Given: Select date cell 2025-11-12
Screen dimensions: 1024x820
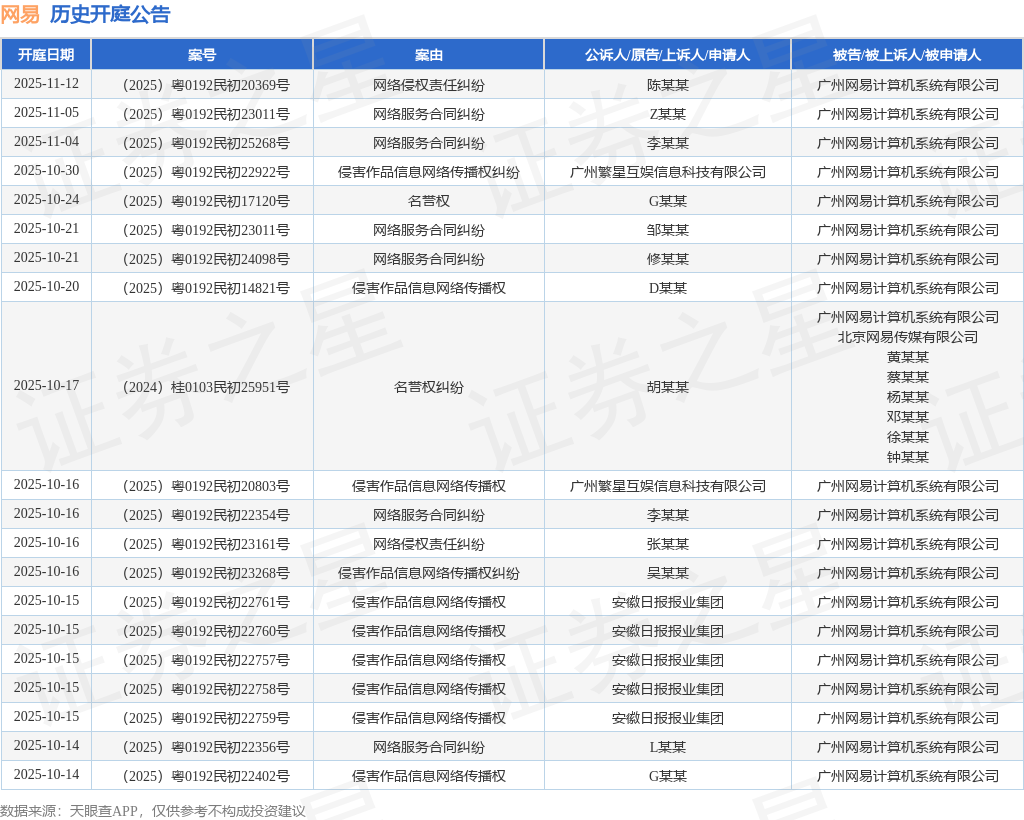Looking at the screenshot, I should (x=46, y=84).
